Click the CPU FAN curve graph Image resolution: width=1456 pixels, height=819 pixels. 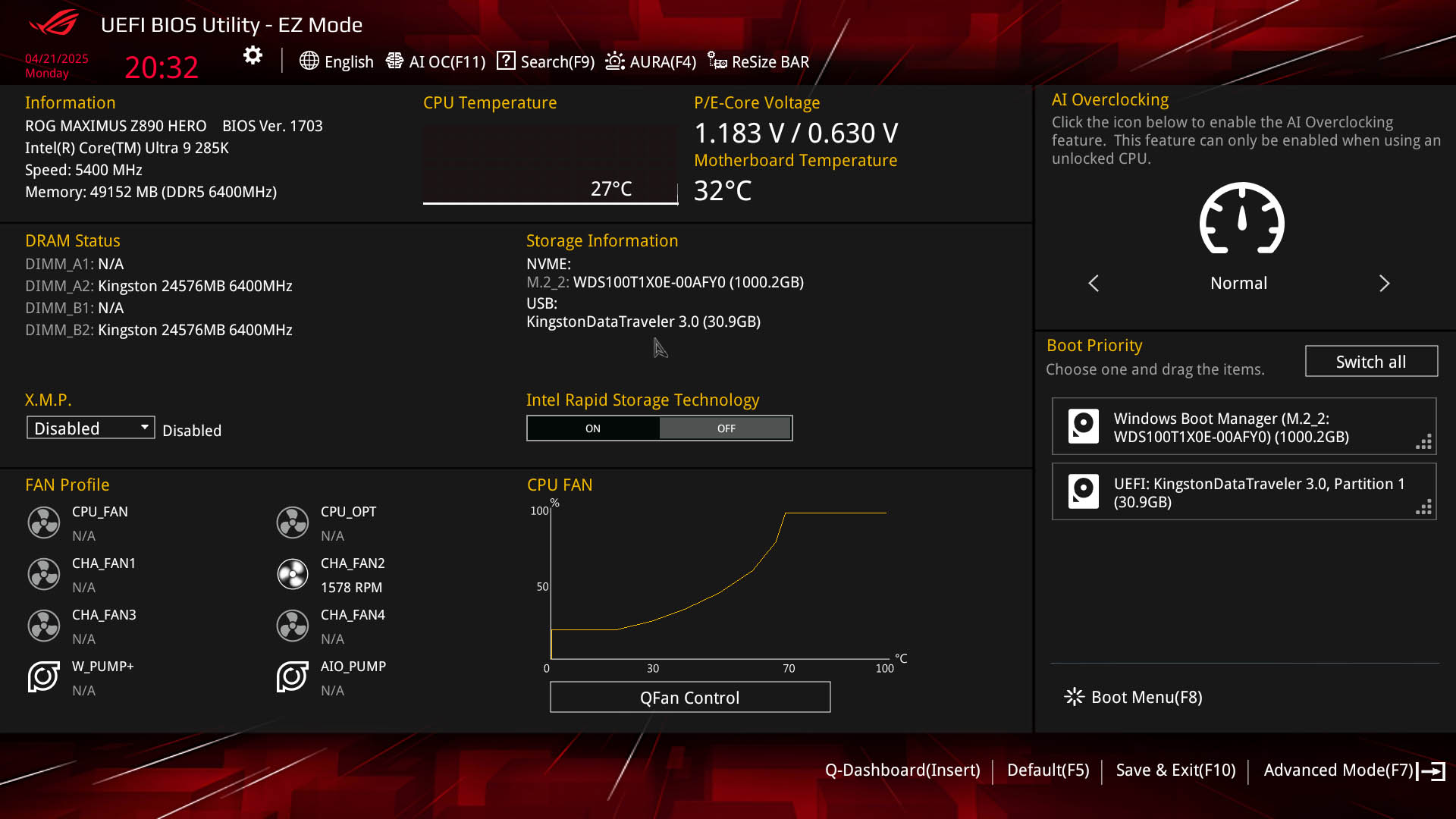point(717,584)
